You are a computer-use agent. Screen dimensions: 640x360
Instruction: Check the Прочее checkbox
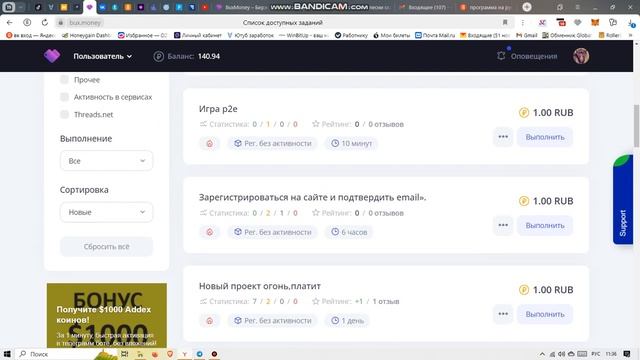64,80
